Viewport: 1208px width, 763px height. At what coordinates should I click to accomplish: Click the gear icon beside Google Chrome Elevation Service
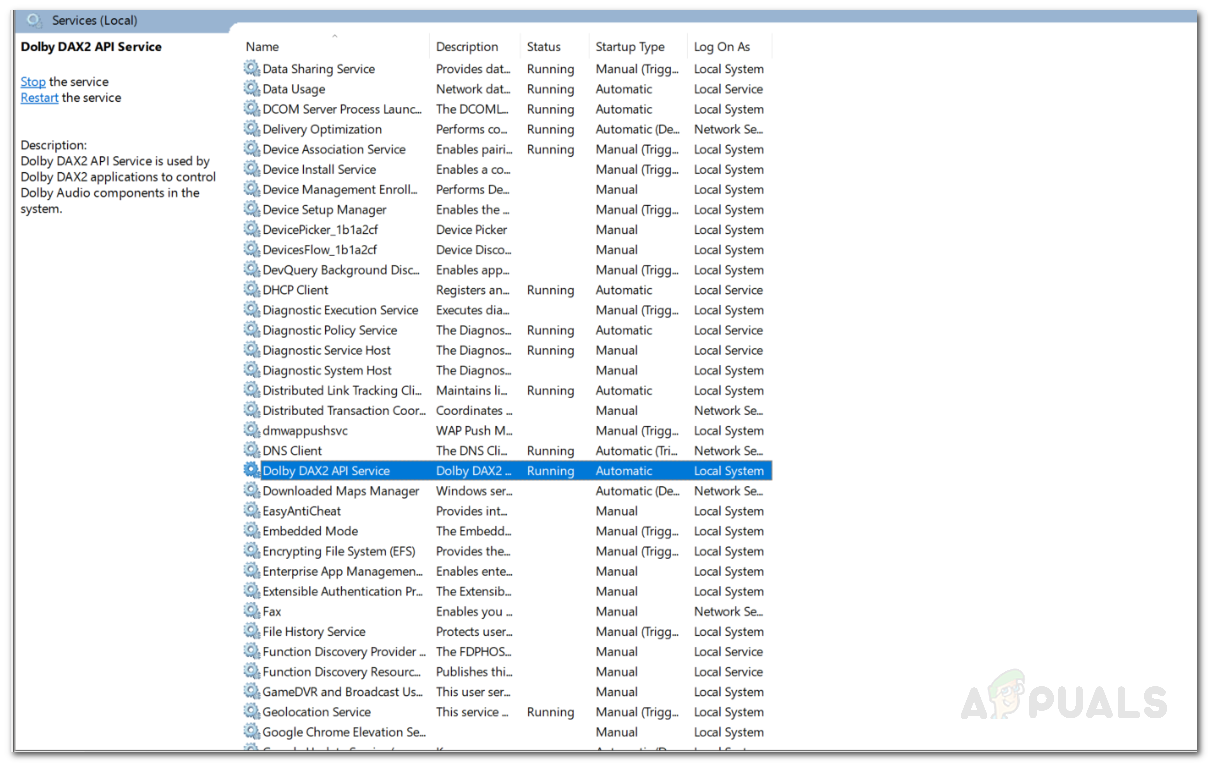[252, 732]
